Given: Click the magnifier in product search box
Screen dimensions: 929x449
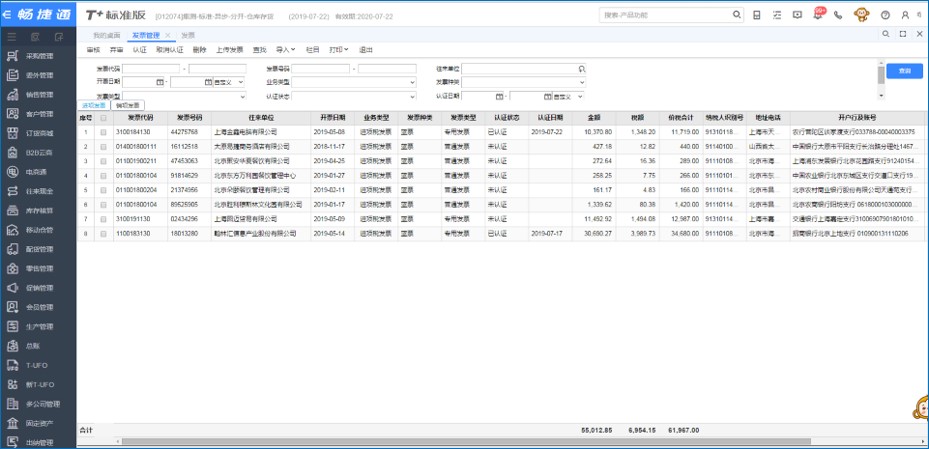Looking at the screenshot, I should [736, 15].
